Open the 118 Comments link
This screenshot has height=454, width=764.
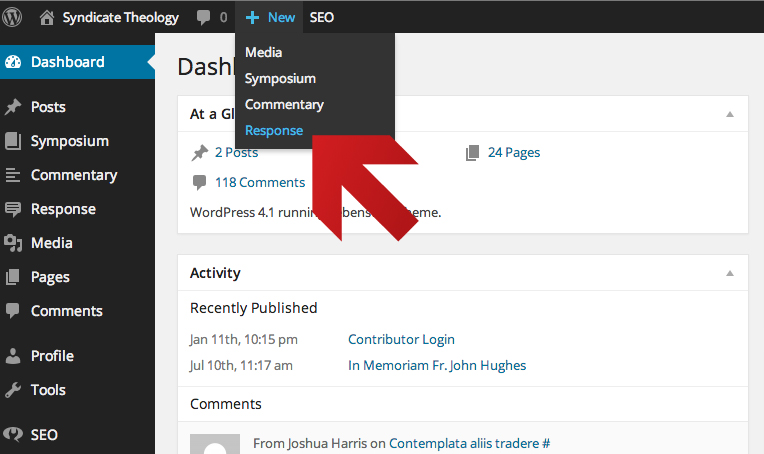coord(260,182)
